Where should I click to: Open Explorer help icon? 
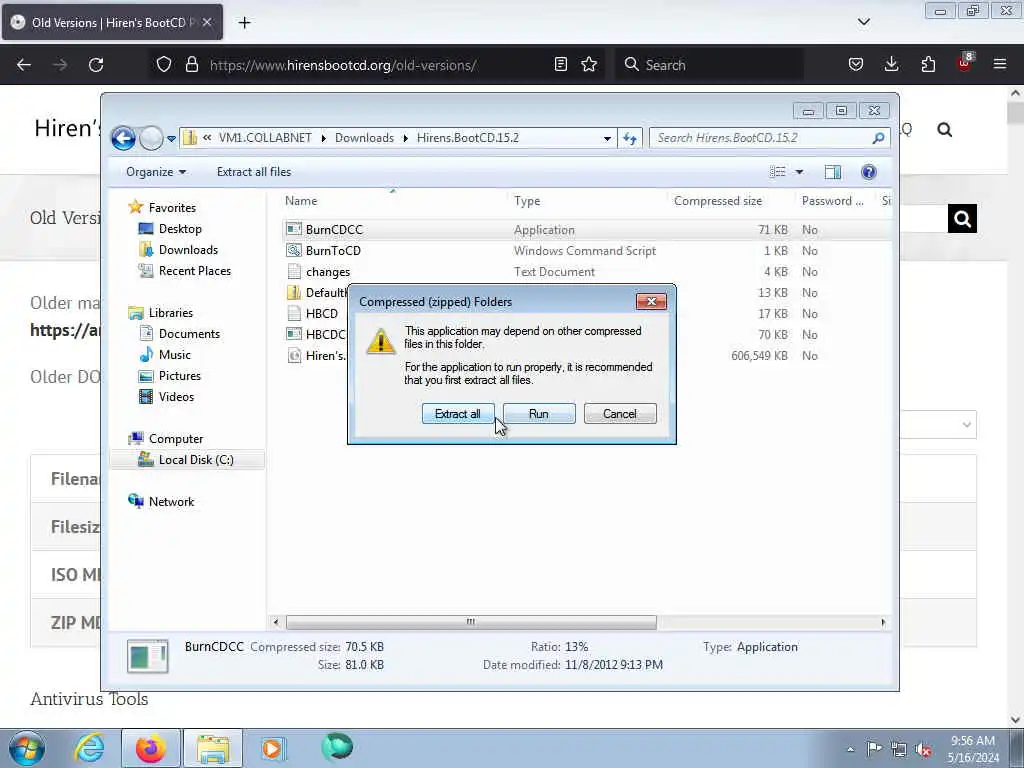[869, 172]
